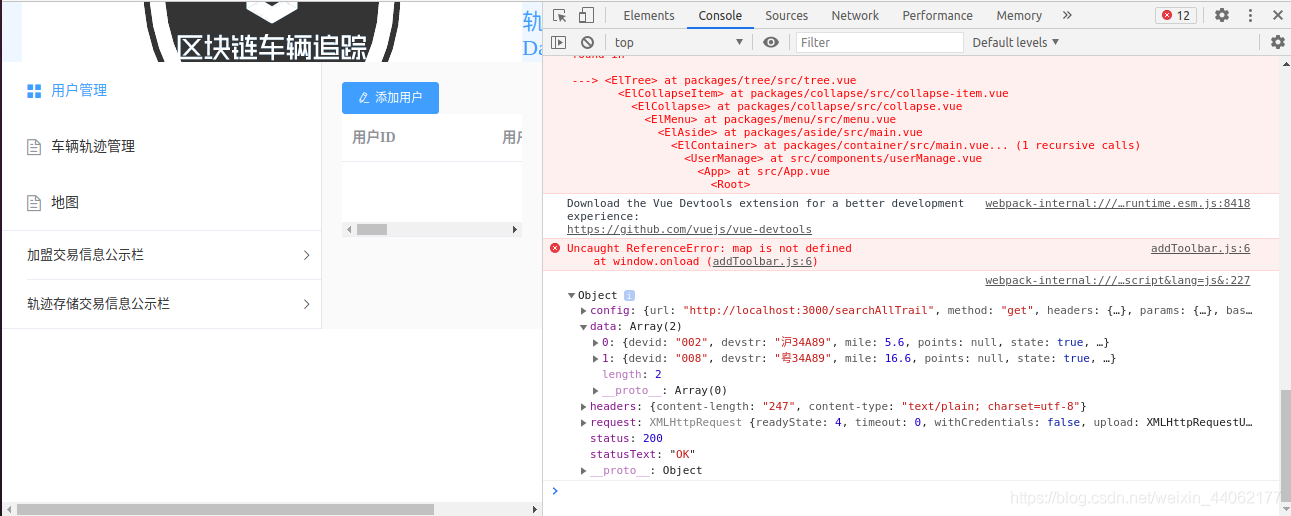Open addToolbar.js:6 link in window.onload line

[761, 261]
